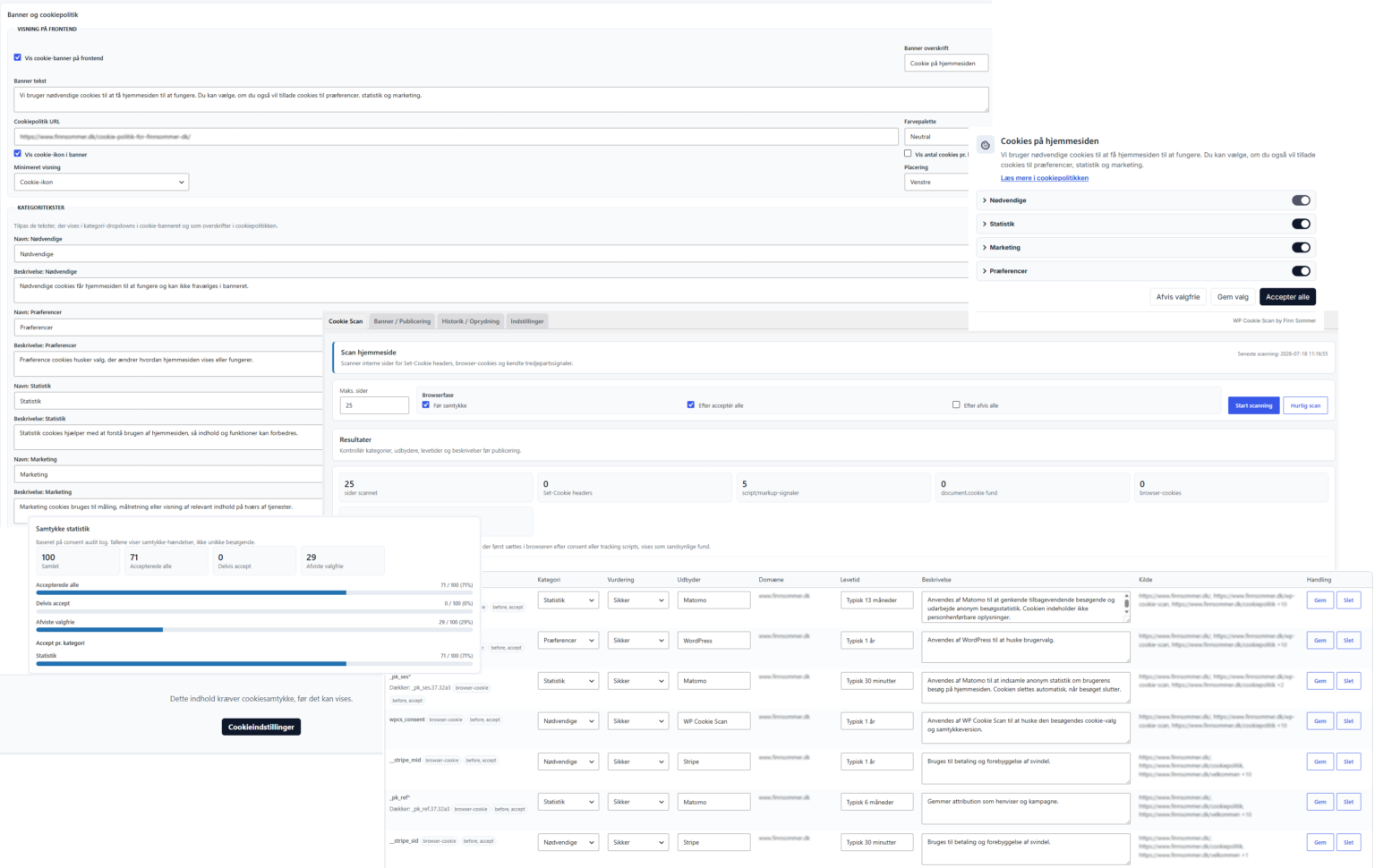Image resolution: width=1375 pixels, height=868 pixels.
Task: Click the 71 Accepterede alle statistics card
Action: coord(167,561)
